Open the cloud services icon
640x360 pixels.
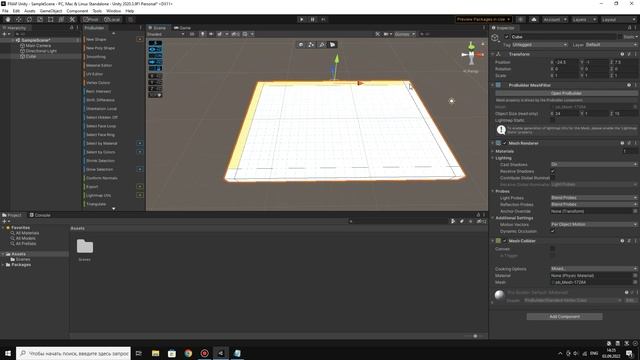[x=533, y=19]
